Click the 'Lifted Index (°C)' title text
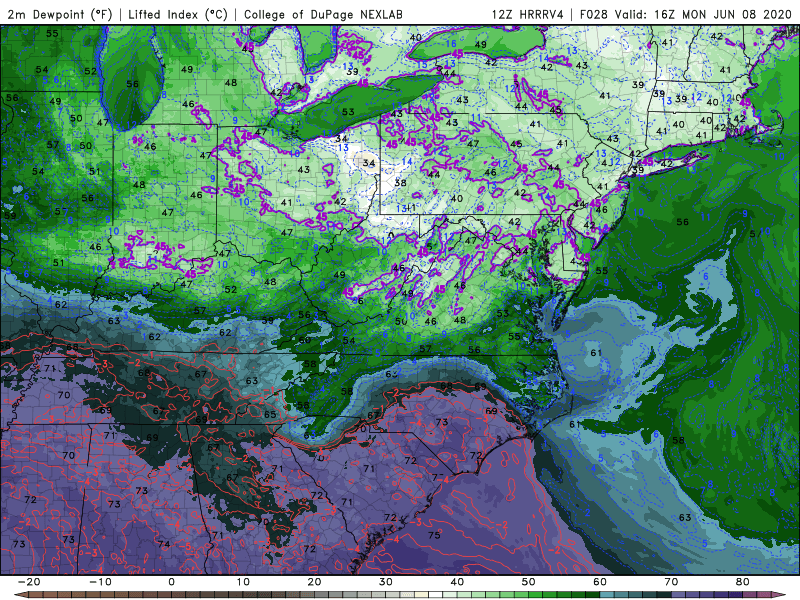This screenshot has height=600, width=800. (x=178, y=14)
